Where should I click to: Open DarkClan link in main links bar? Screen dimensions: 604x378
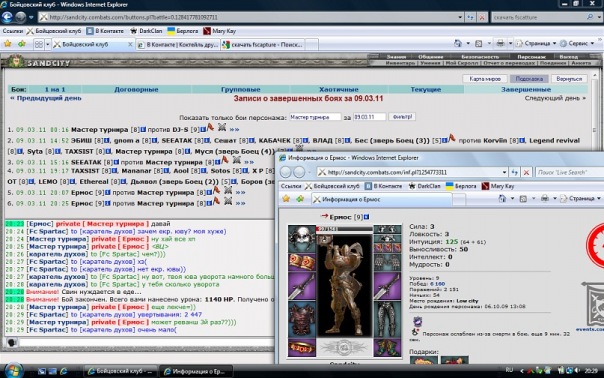pyautogui.click(x=146, y=31)
